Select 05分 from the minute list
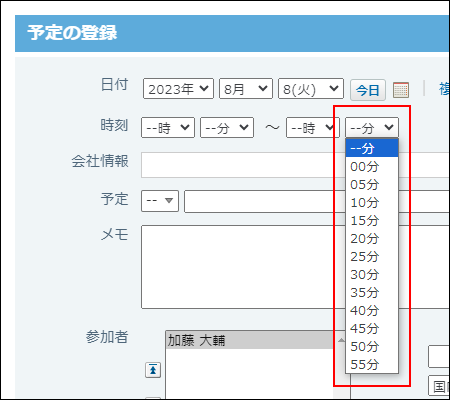Image resolution: width=450 pixels, height=400 pixels. (372, 184)
